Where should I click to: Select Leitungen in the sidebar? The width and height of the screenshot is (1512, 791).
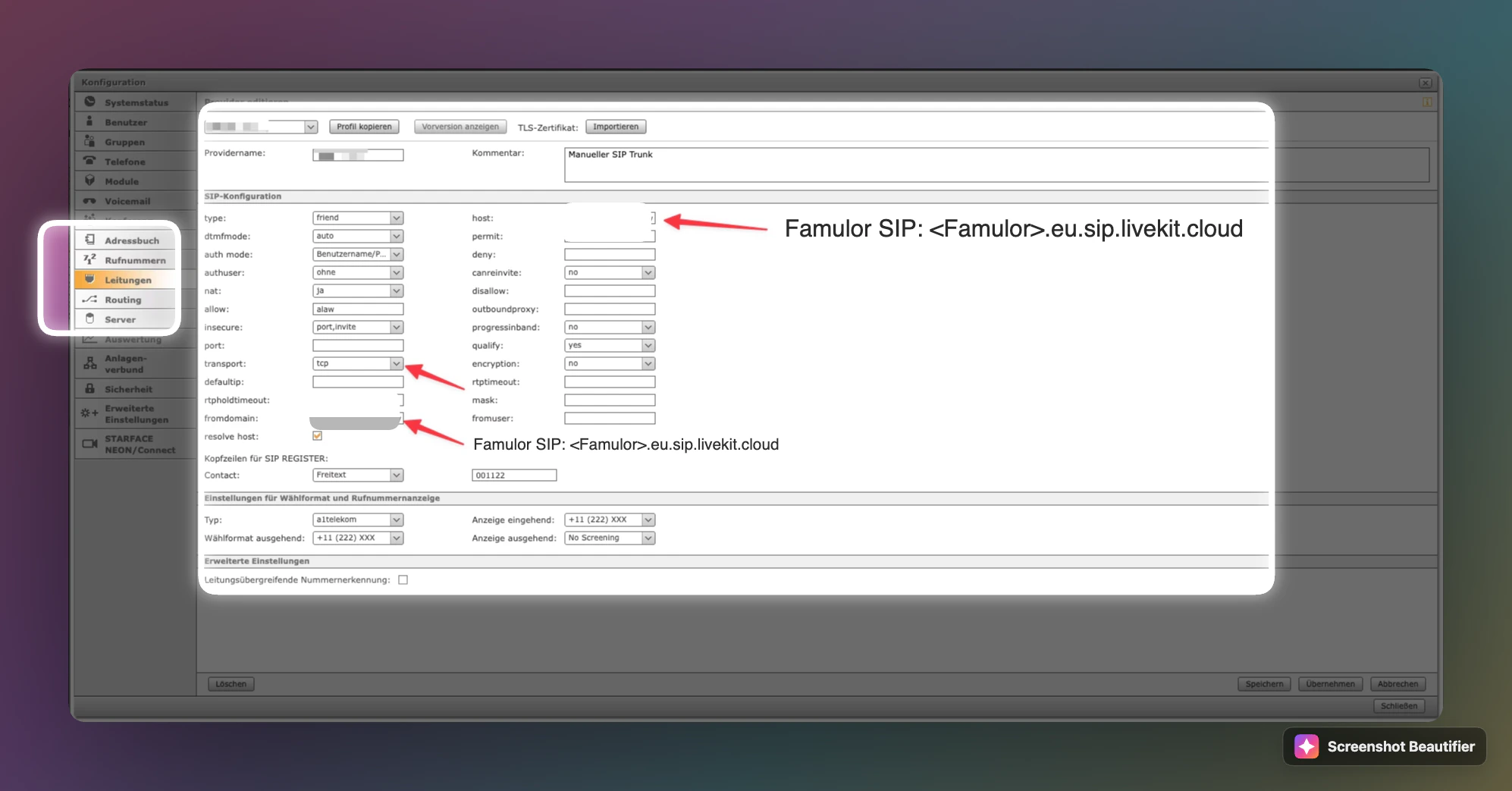pyautogui.click(x=126, y=280)
